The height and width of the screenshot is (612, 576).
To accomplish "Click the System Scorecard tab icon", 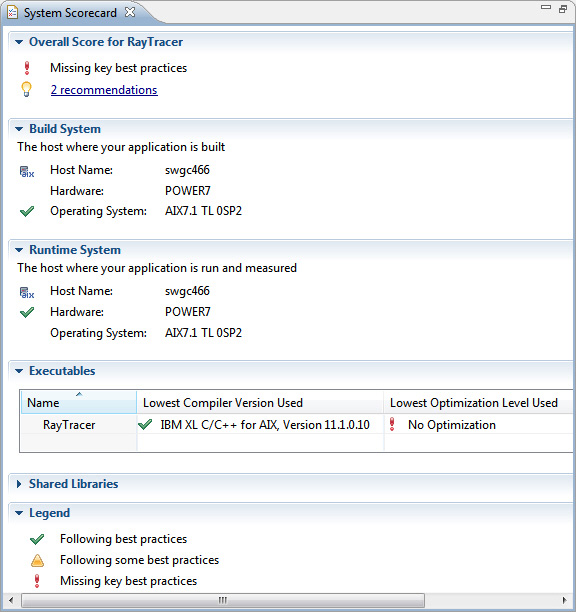I will pos(12,12).
